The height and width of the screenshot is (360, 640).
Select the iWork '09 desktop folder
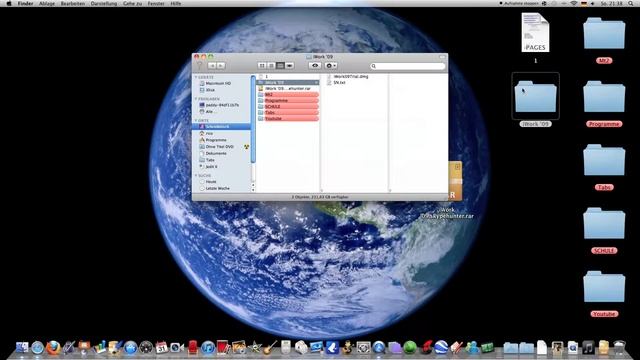coord(536,96)
